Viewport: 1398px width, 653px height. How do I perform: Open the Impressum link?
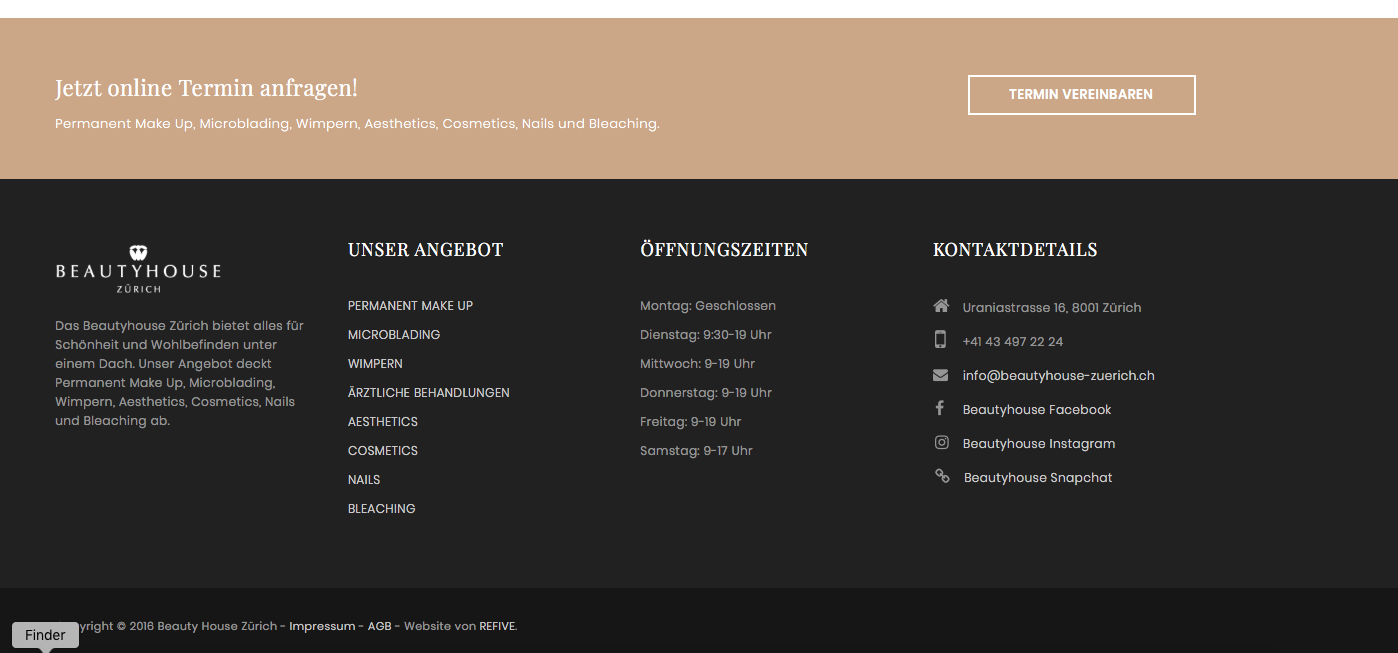pyautogui.click(x=322, y=627)
